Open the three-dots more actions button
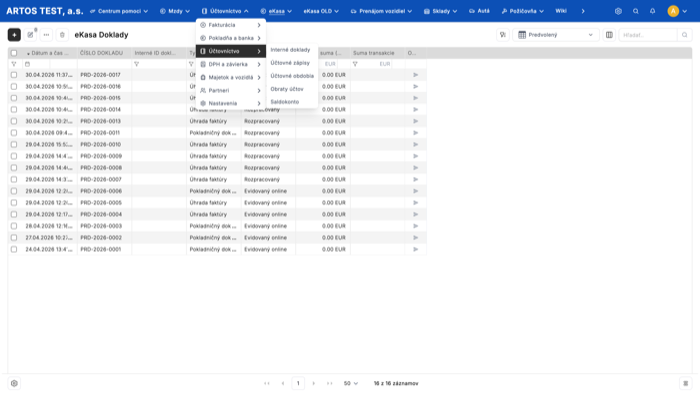 [x=46, y=35]
